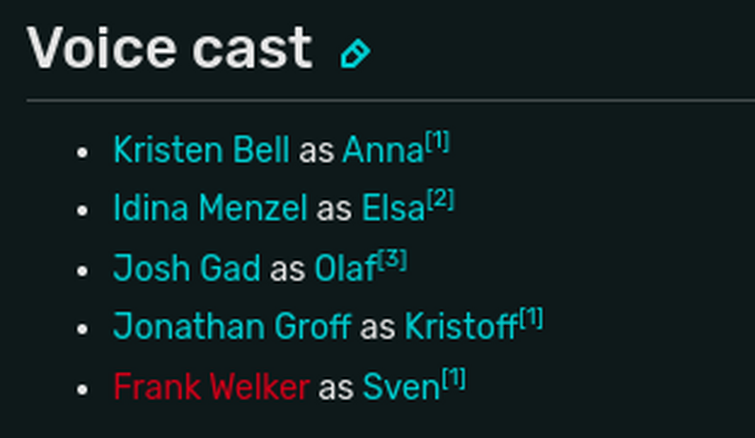Click reference [3] next to Olaf

(x=392, y=260)
